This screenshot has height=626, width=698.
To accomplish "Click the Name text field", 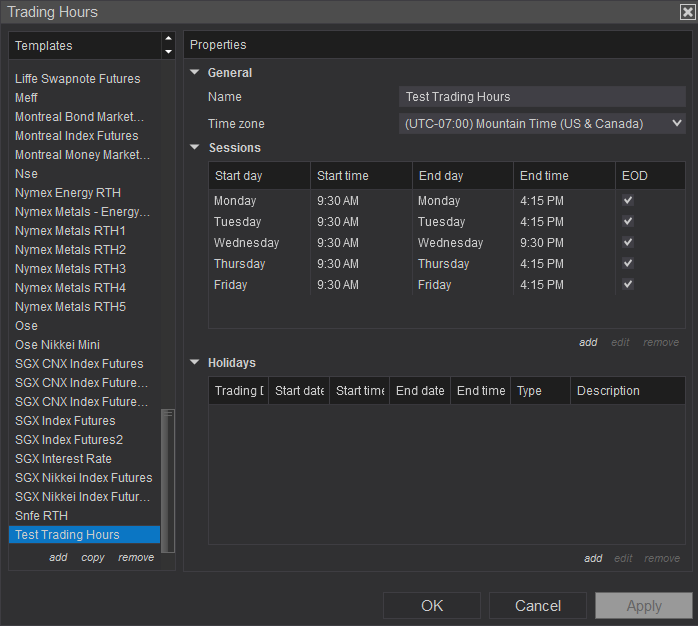I will pyautogui.click(x=542, y=97).
